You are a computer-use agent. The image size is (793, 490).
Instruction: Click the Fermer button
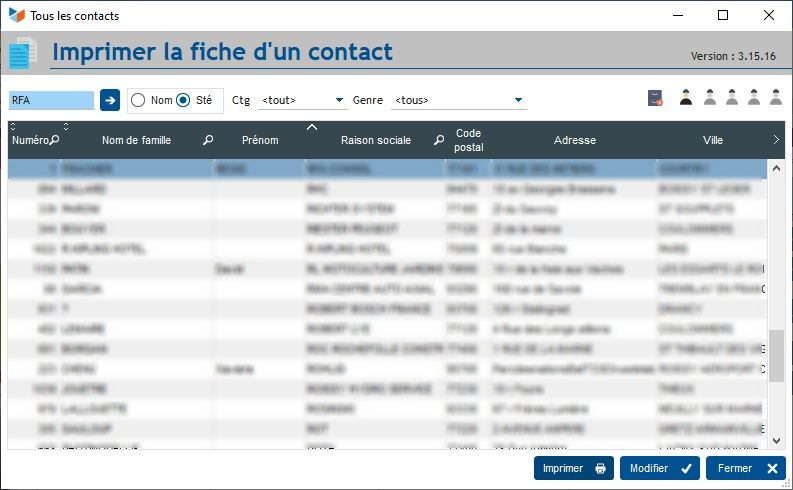pos(745,468)
